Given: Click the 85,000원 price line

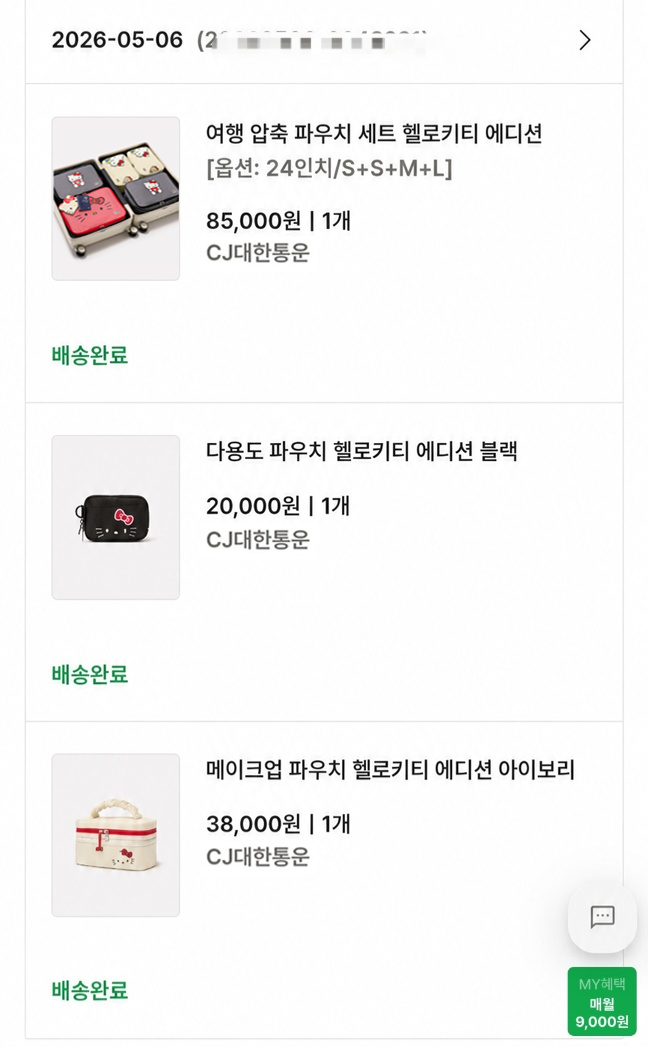Looking at the screenshot, I should [278, 220].
